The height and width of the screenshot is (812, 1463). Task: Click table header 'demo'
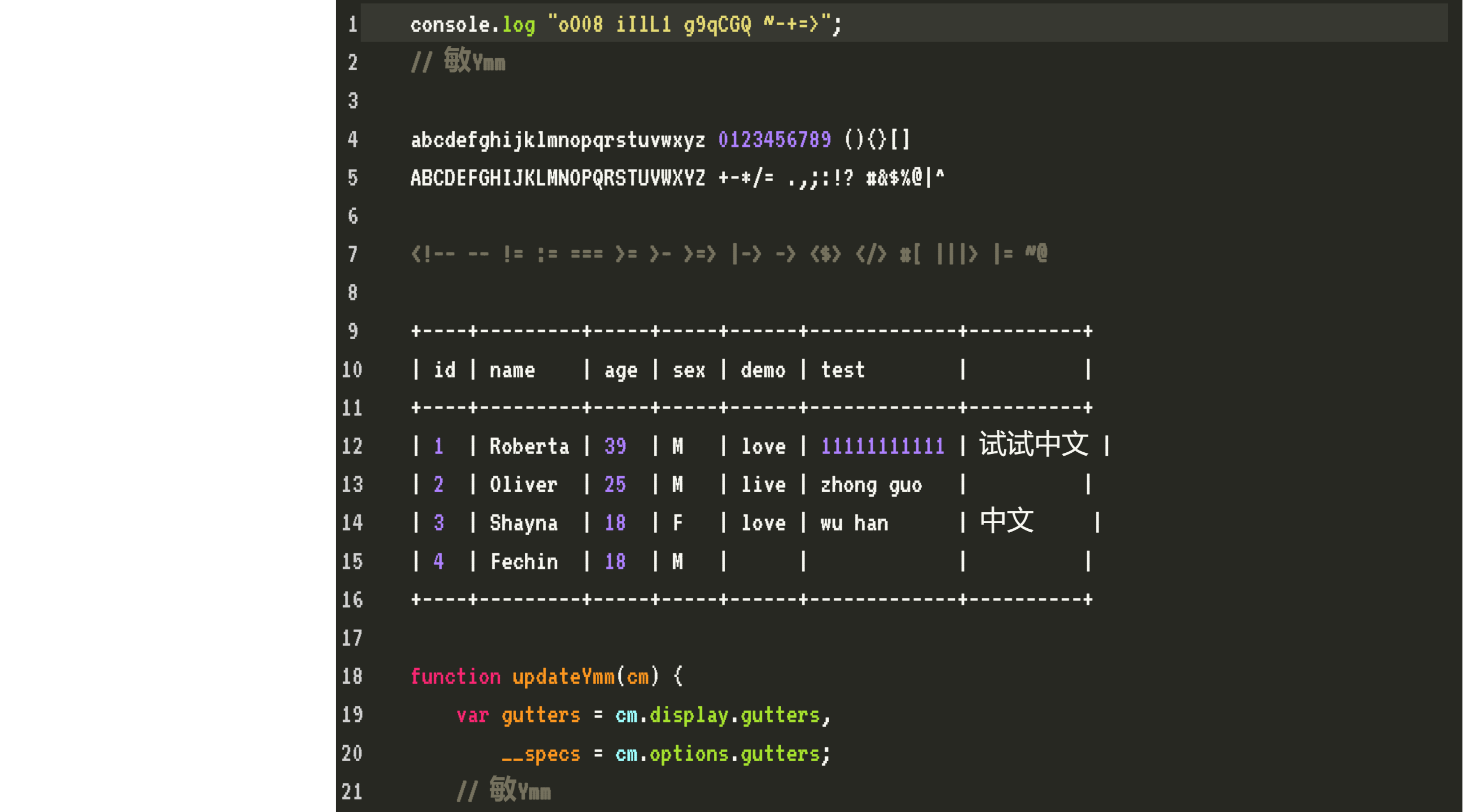pyautogui.click(x=763, y=370)
